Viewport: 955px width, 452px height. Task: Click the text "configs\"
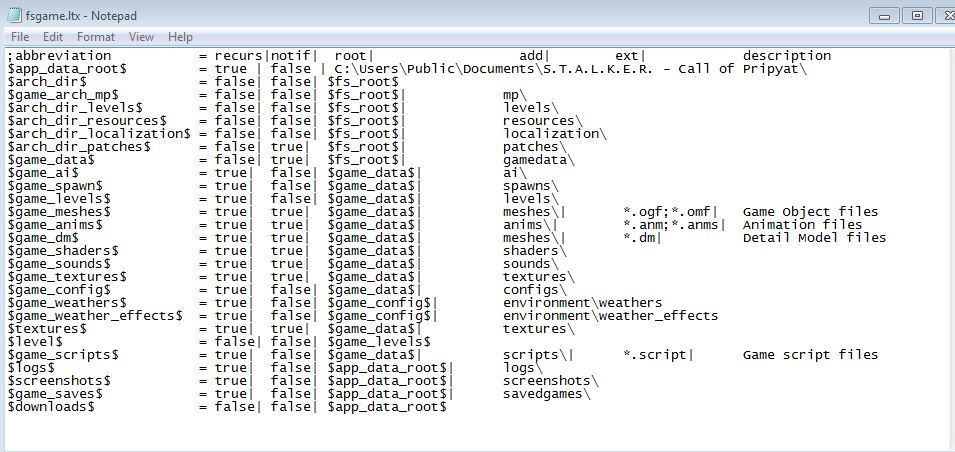535,290
